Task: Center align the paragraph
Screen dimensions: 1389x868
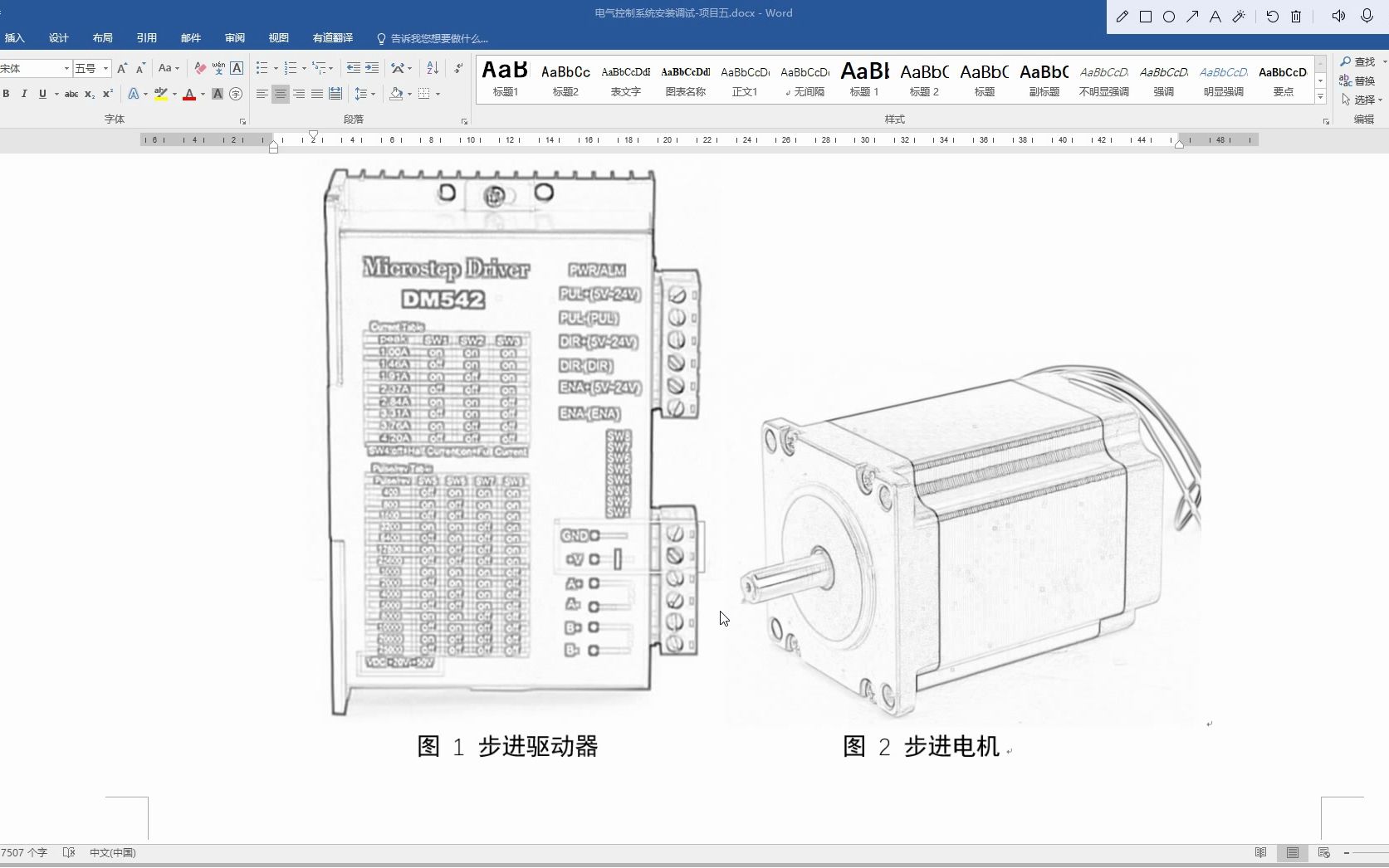Action: pos(281,94)
